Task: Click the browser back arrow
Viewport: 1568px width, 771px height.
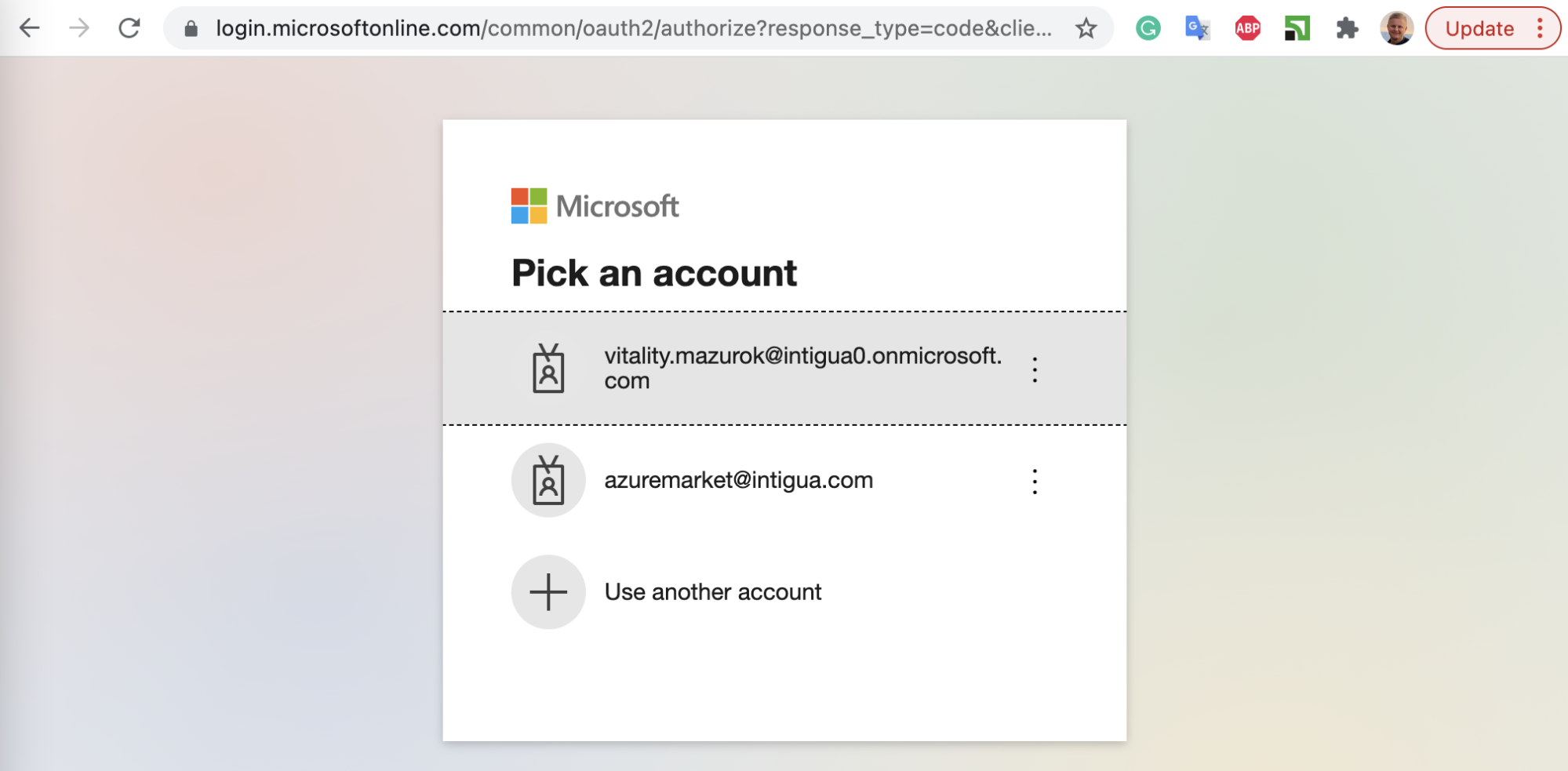Action: (29, 28)
